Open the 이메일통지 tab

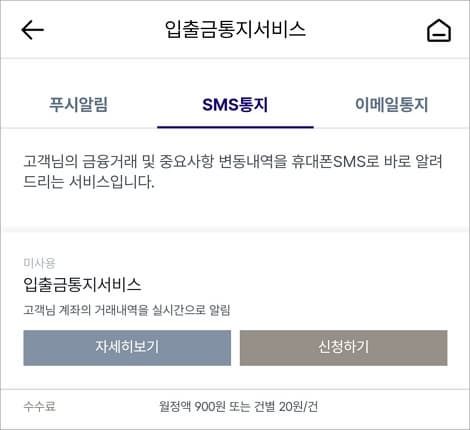tap(391, 104)
